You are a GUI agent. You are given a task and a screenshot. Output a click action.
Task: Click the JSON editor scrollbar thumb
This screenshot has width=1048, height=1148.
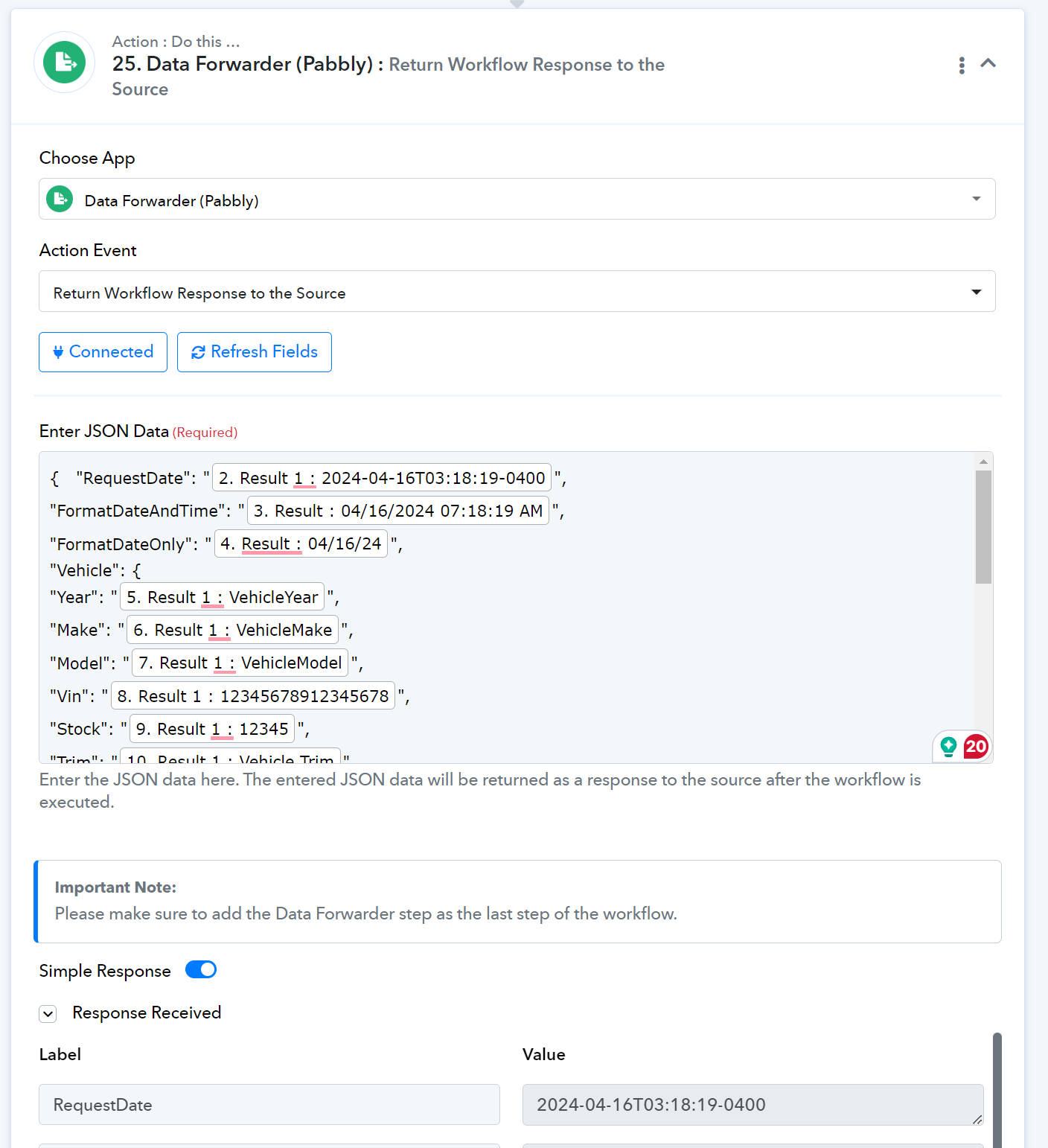click(x=983, y=527)
